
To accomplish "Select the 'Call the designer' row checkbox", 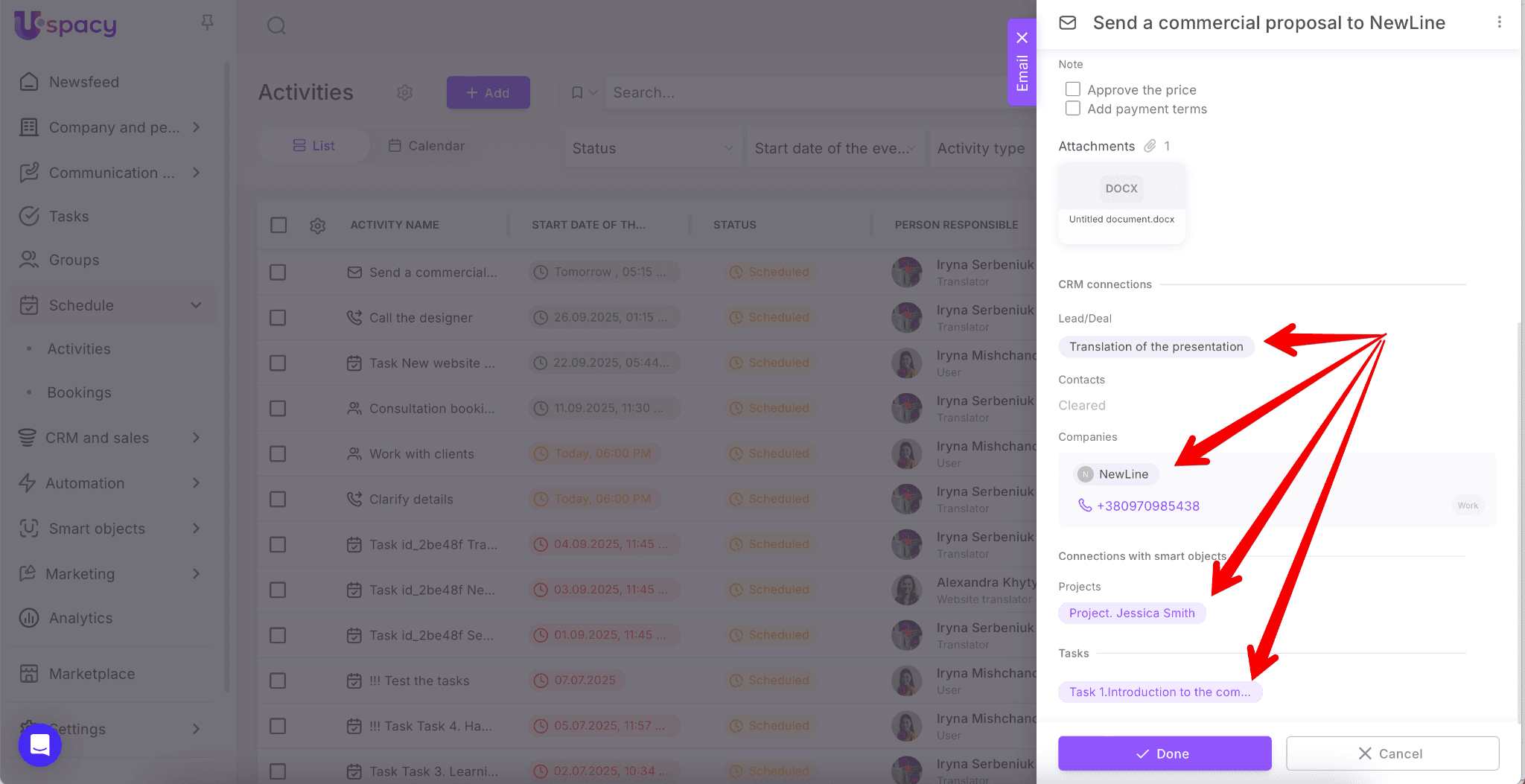I will [x=278, y=318].
